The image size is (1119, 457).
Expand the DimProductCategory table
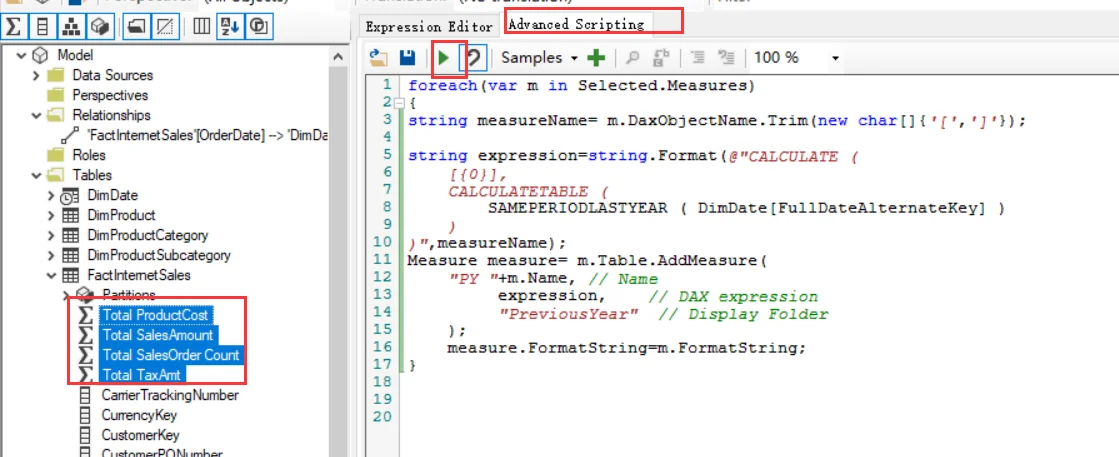(x=51, y=235)
